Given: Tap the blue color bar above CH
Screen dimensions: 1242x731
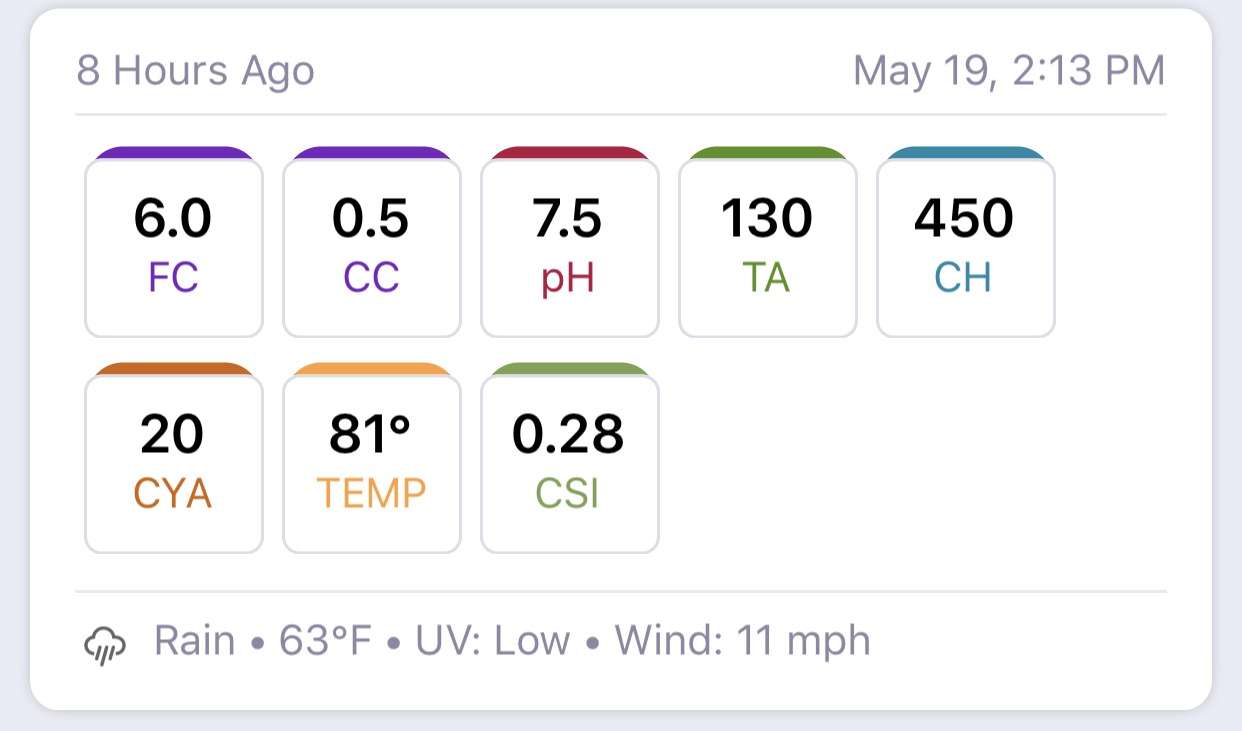Looking at the screenshot, I should [x=966, y=153].
